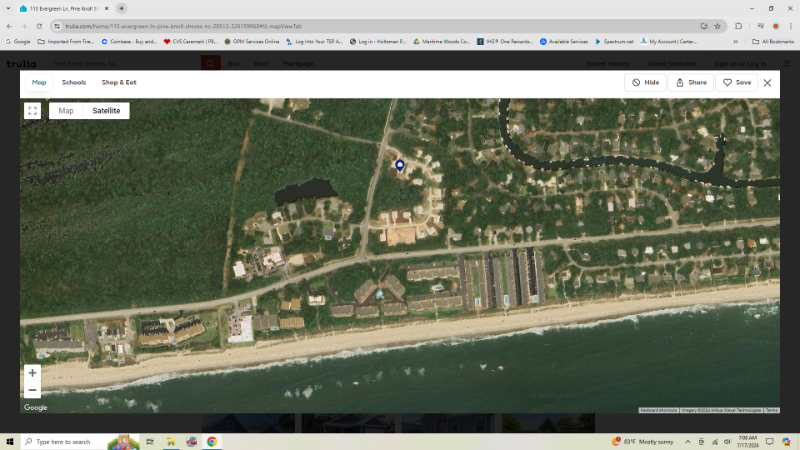The height and width of the screenshot is (450, 800).
Task: Bookmark this page with star icon
Action: point(717,26)
